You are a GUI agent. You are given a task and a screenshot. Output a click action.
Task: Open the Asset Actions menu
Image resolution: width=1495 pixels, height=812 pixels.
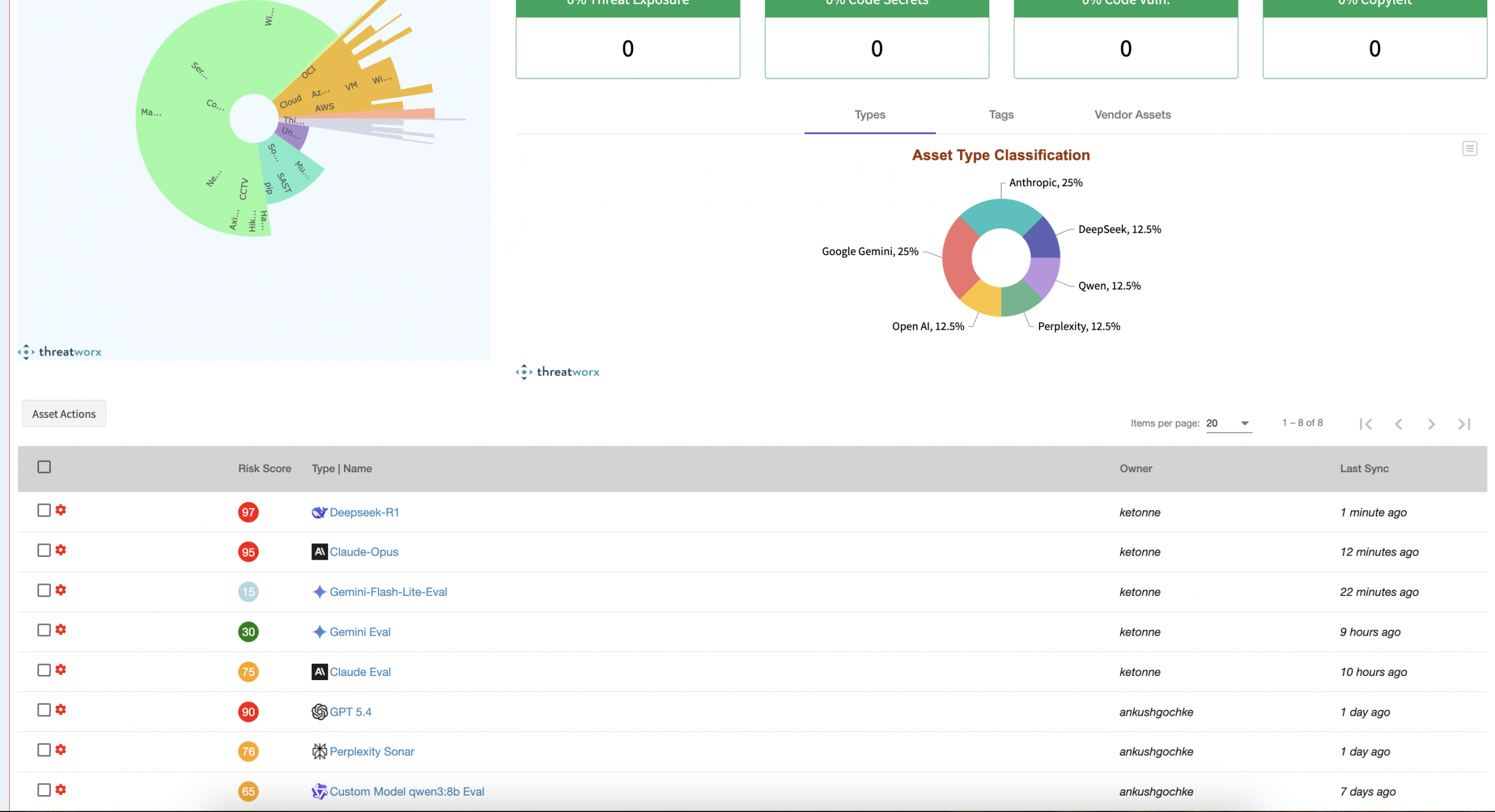(64, 414)
